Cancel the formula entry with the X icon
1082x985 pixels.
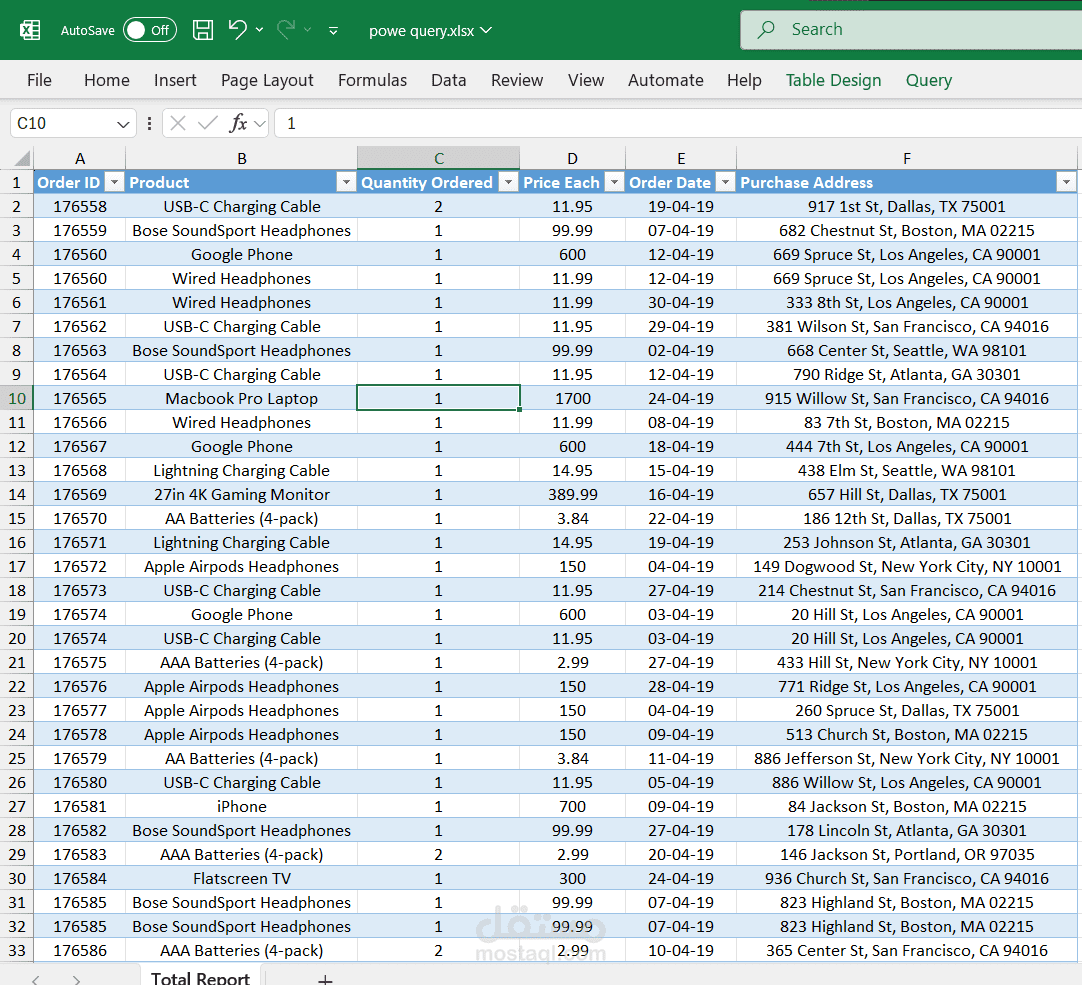click(x=178, y=124)
